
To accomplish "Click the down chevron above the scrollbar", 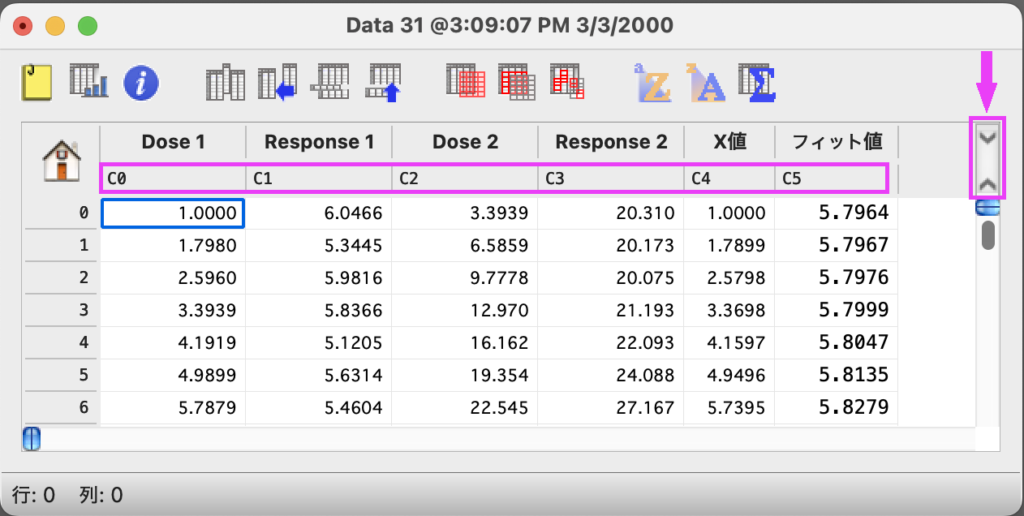I will [988, 138].
